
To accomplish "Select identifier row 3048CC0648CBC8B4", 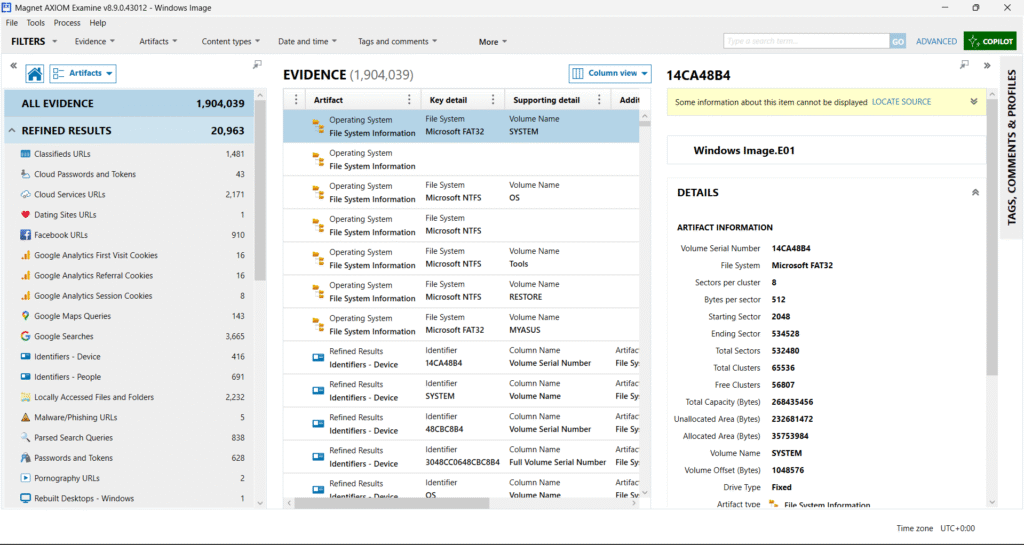I will pyautogui.click(x=461, y=456).
